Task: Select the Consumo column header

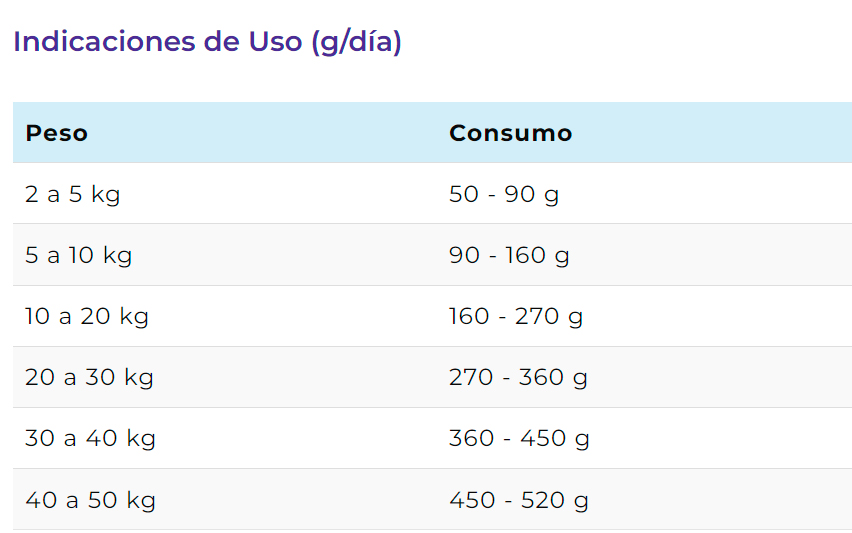Action: (644, 133)
